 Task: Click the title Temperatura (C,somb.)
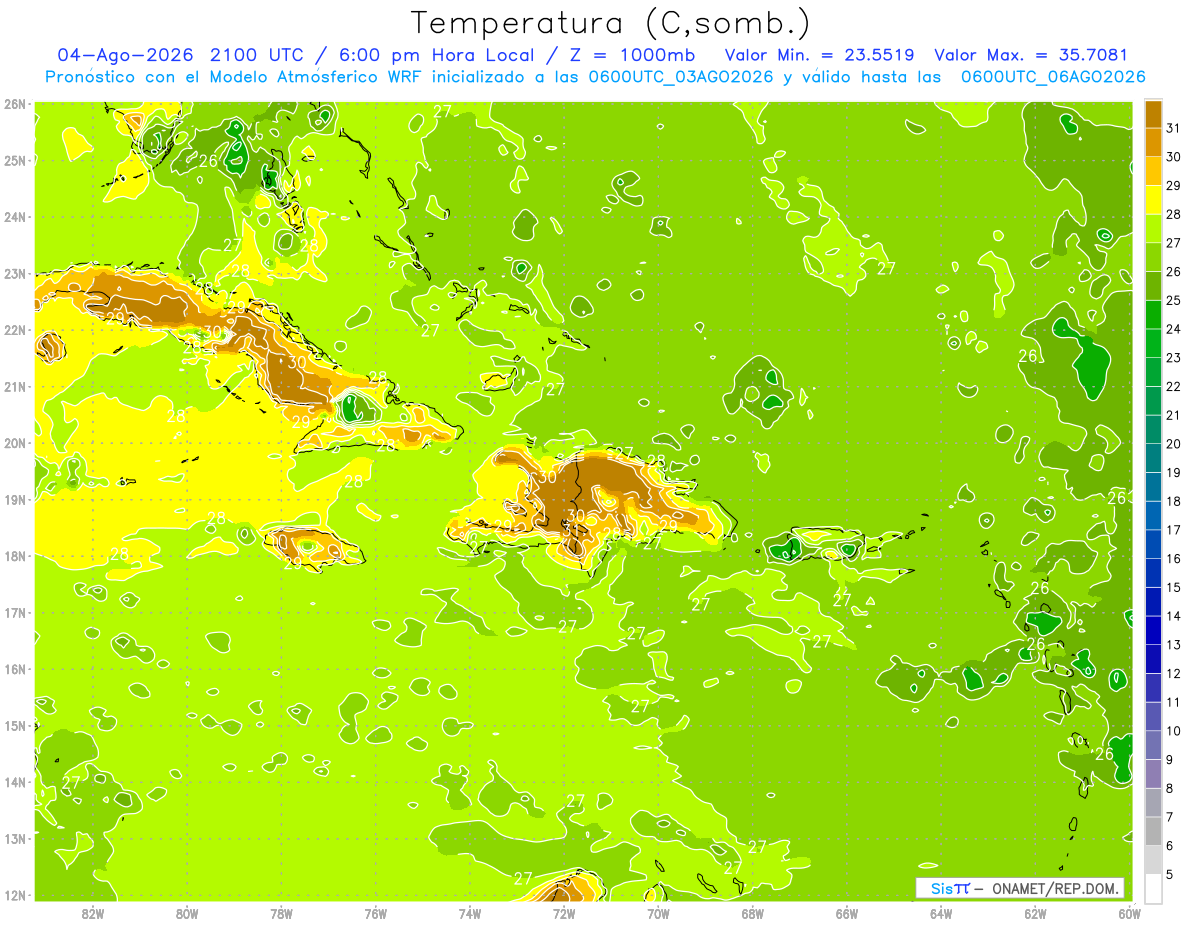pyautogui.click(x=610, y=23)
